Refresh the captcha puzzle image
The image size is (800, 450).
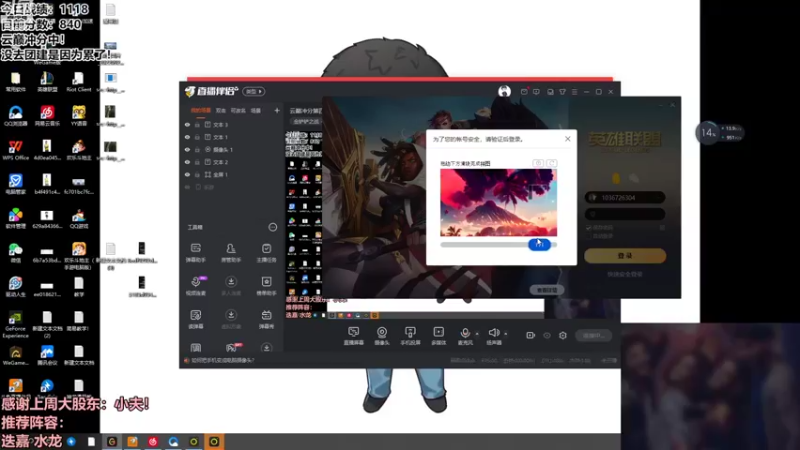click(552, 163)
